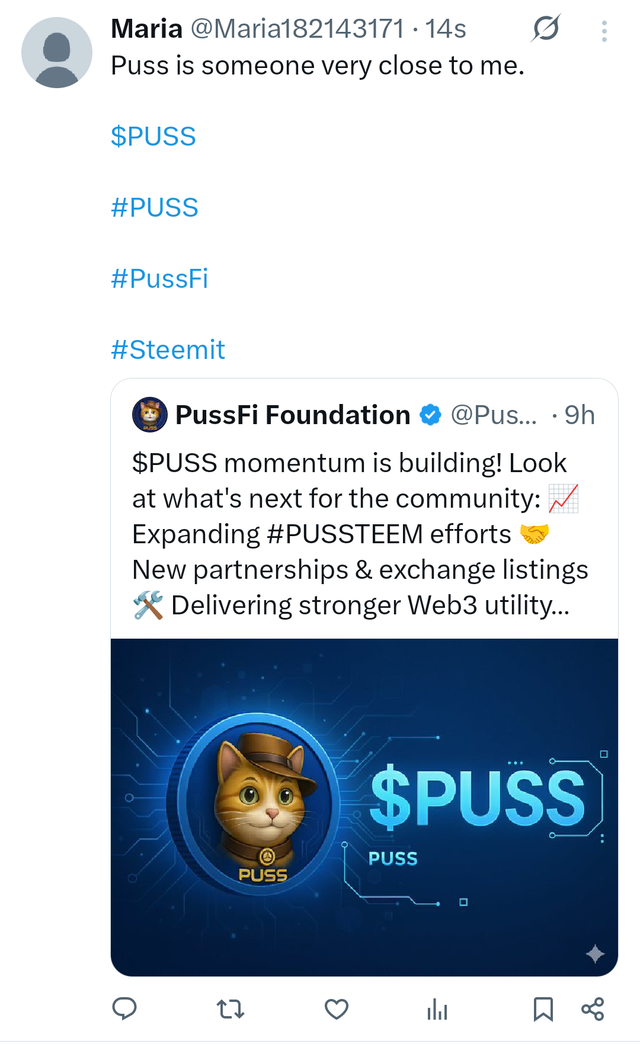
Task: Open the $PUSS promotional image
Action: [x=364, y=806]
